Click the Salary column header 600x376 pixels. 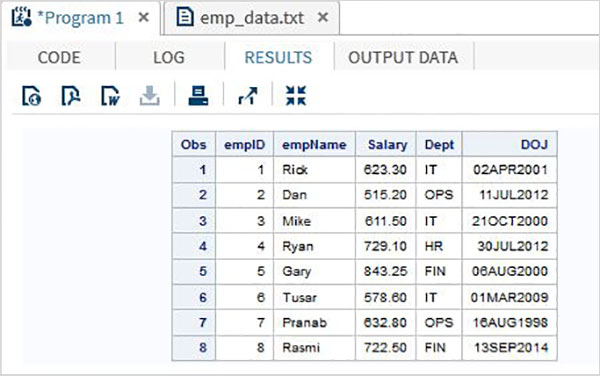[x=386, y=145]
